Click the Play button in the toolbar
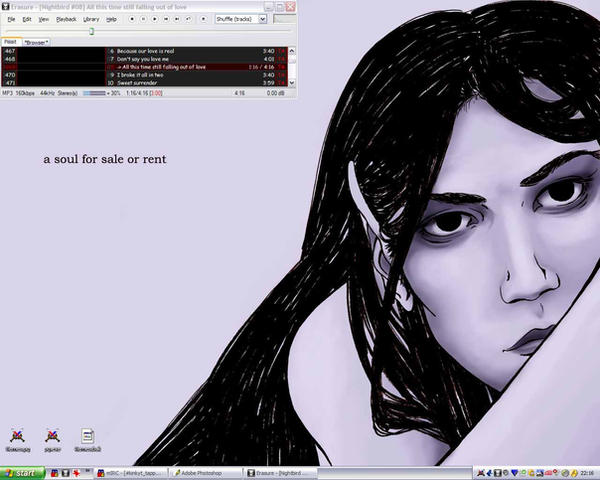Image resolution: width=600 pixels, height=480 pixels. coord(155,19)
